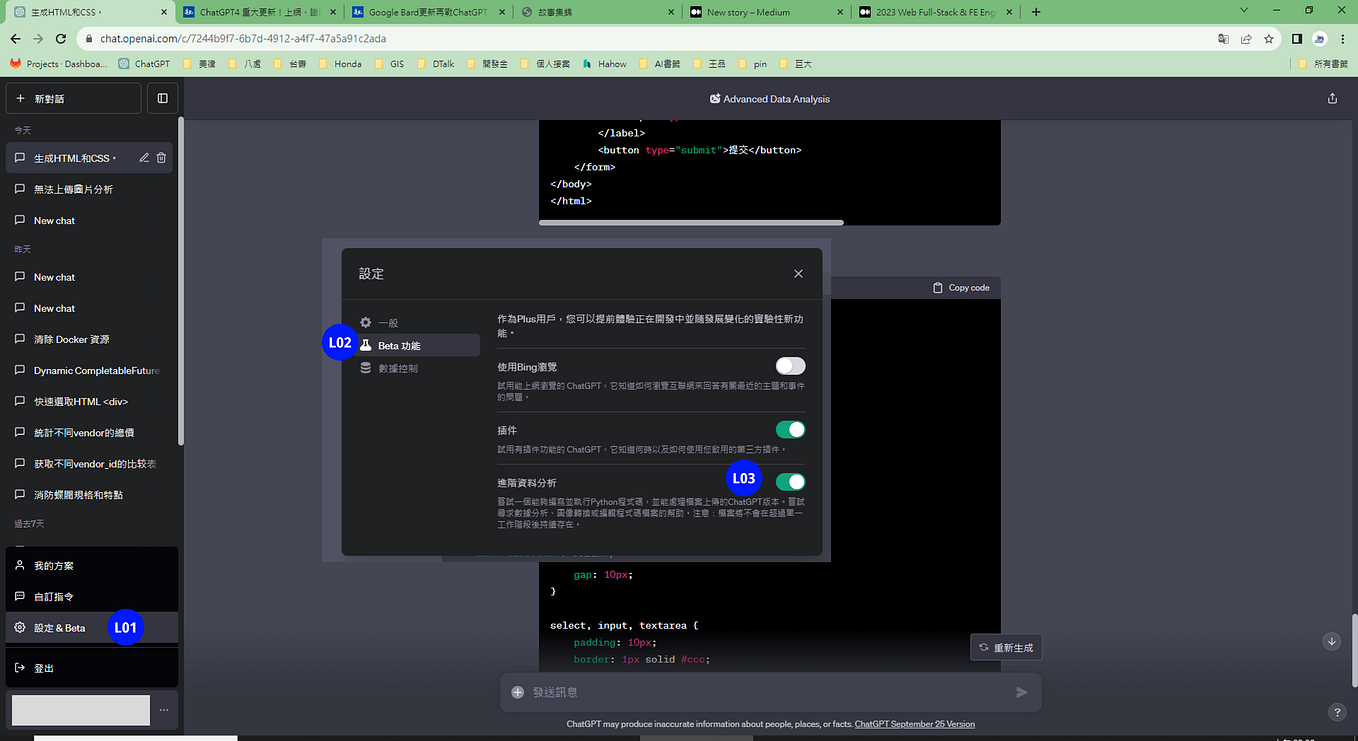Image resolution: width=1358 pixels, height=741 pixels.
Task: Open the 快速選取HTML <div> chat
Action: coord(90,401)
